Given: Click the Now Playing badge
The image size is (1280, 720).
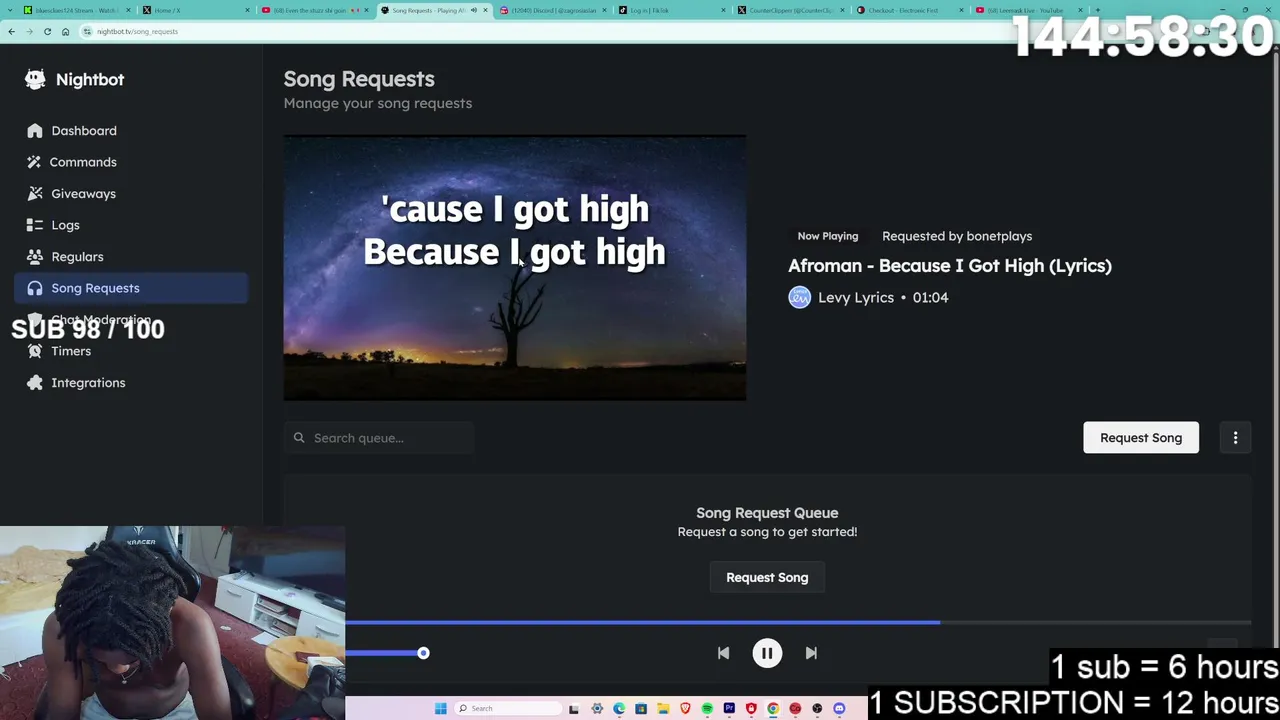Looking at the screenshot, I should [828, 236].
